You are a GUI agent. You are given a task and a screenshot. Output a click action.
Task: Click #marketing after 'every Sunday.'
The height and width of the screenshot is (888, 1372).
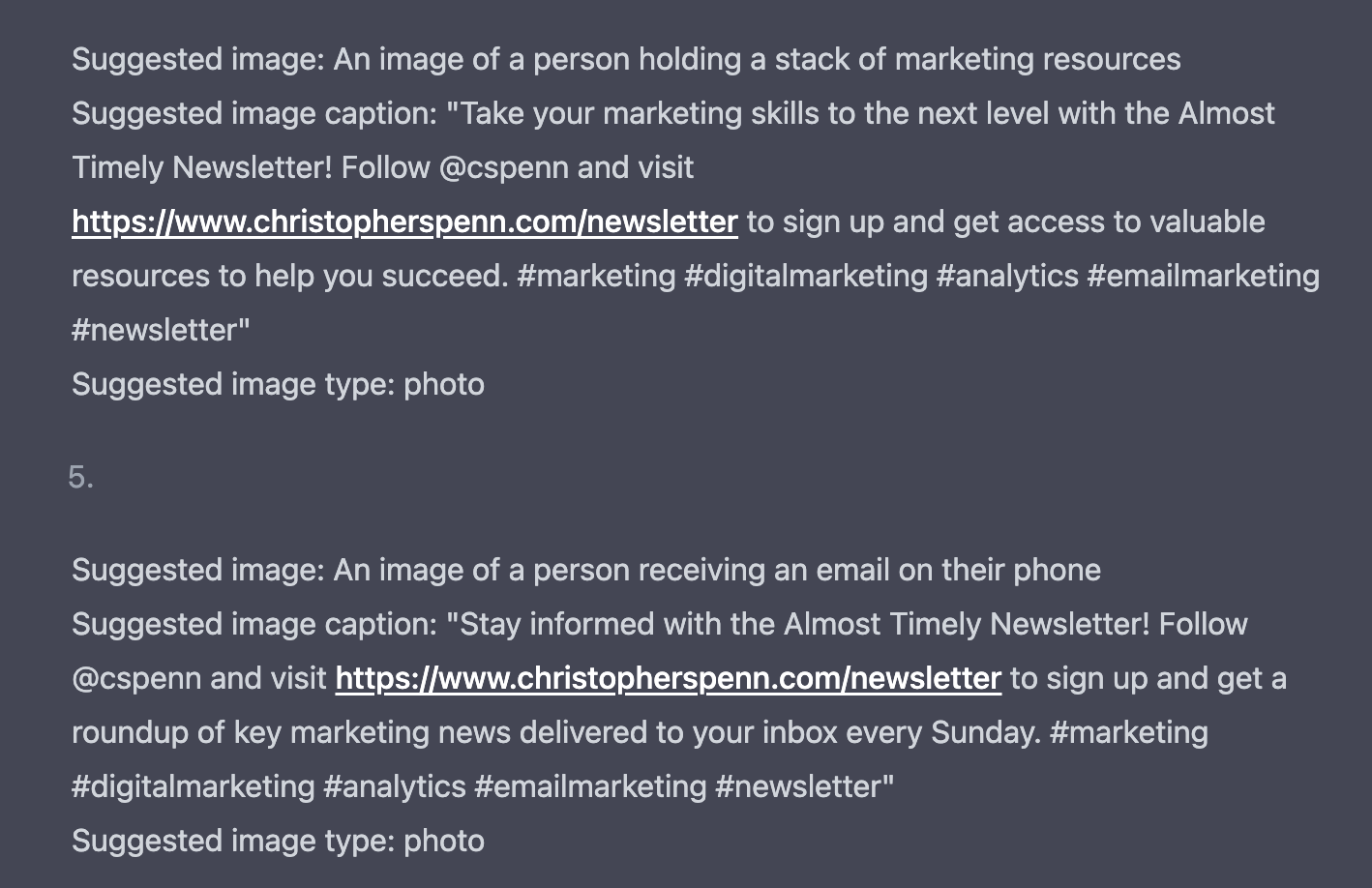(1128, 733)
